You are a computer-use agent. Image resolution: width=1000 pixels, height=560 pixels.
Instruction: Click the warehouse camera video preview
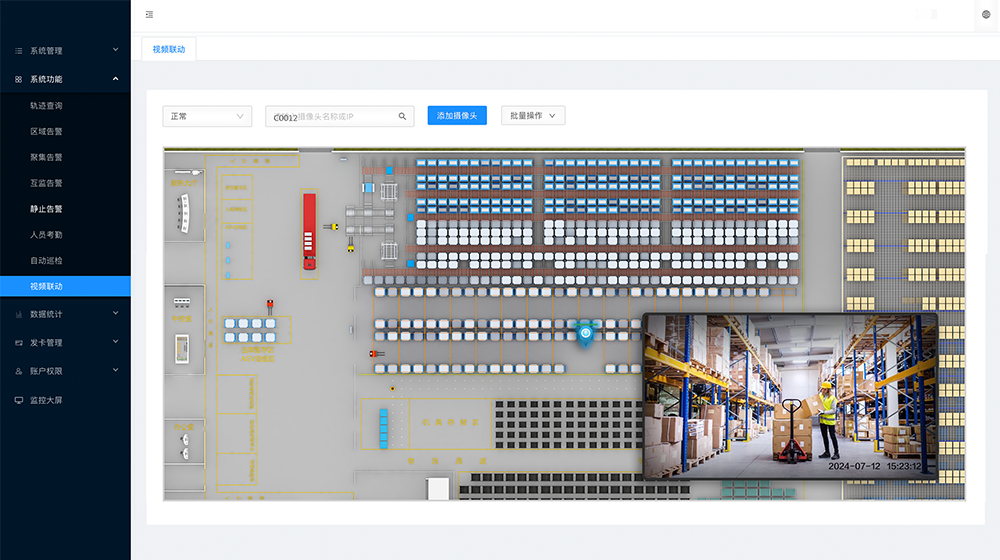coord(790,396)
